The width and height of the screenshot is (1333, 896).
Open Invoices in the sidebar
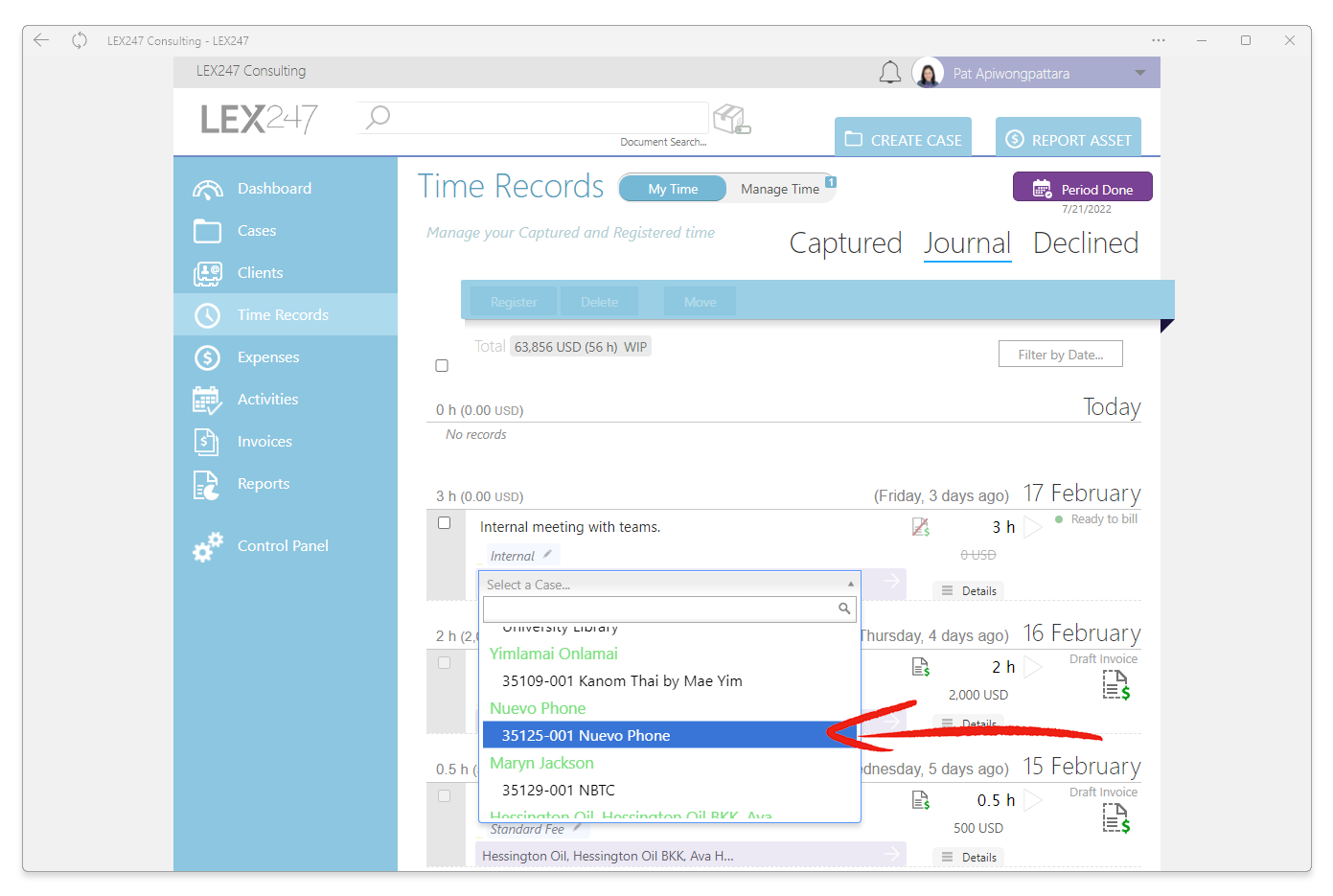click(x=286, y=441)
